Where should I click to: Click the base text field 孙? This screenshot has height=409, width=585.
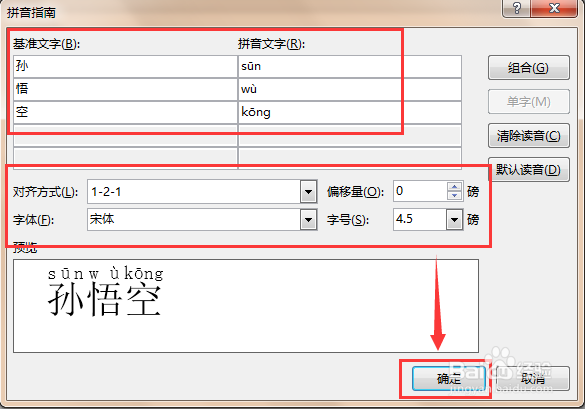[x=125, y=66]
